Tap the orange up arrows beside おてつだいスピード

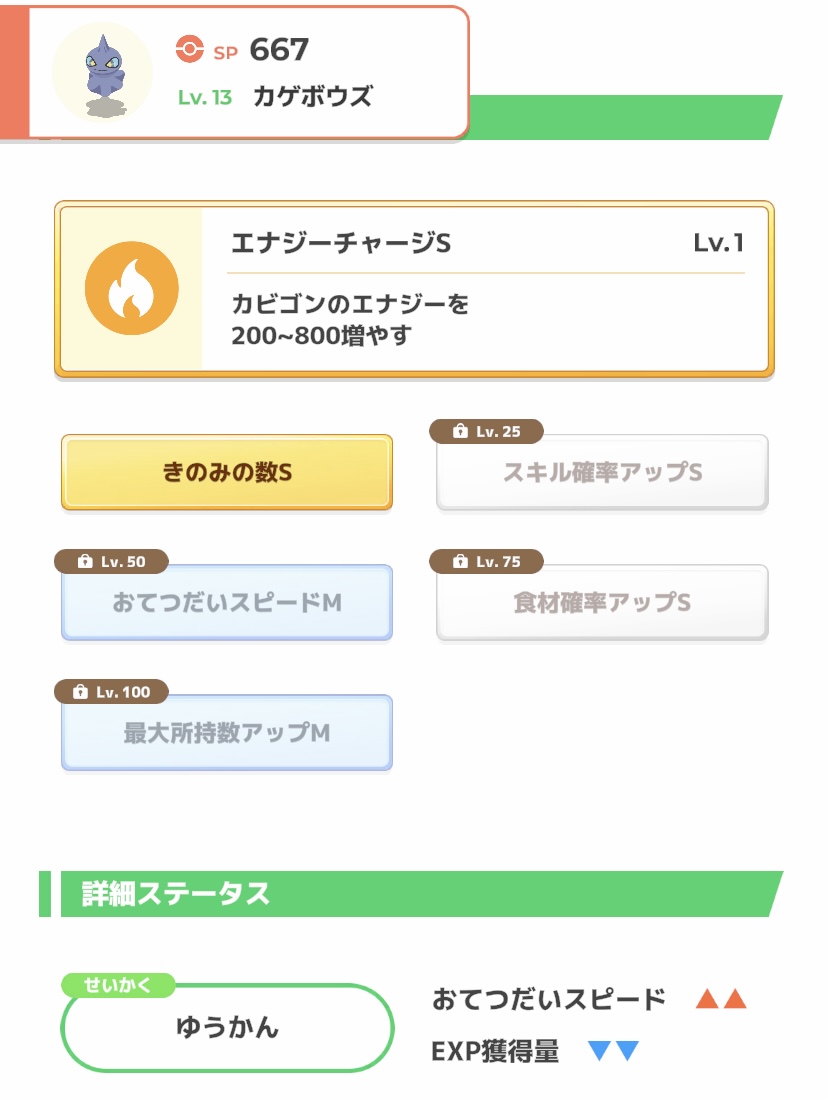pyautogui.click(x=721, y=999)
